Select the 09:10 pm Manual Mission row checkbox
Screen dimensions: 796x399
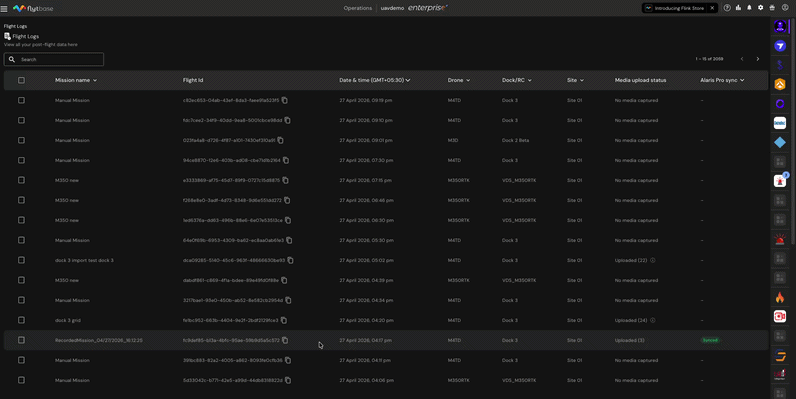point(21,120)
